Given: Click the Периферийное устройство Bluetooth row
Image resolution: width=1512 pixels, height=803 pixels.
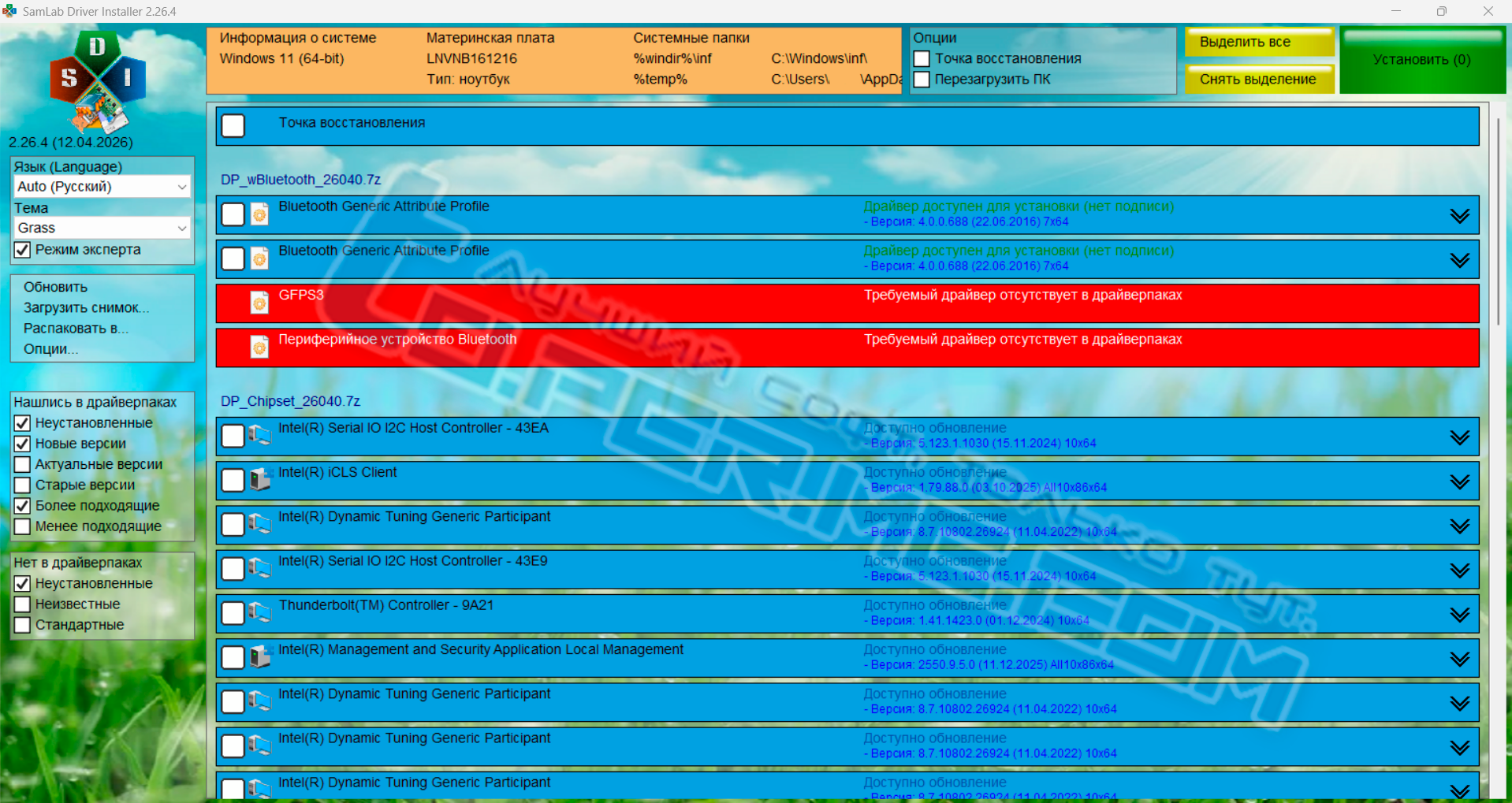Looking at the screenshot, I should tap(847, 348).
